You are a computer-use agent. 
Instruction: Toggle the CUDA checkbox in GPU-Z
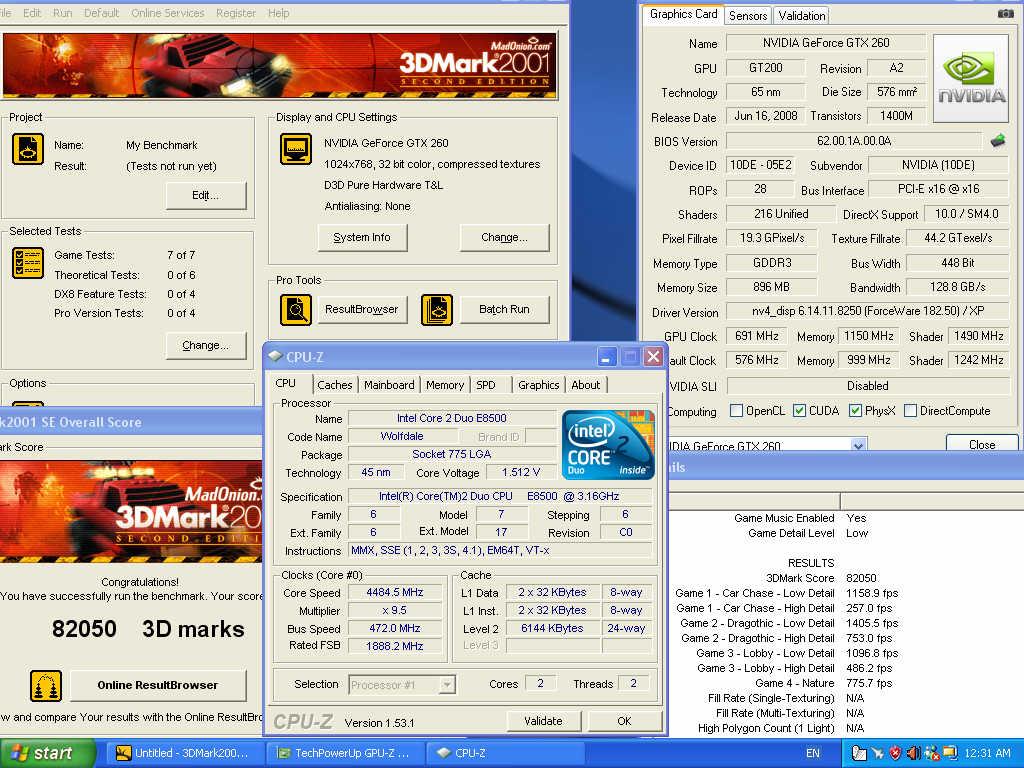[799, 411]
